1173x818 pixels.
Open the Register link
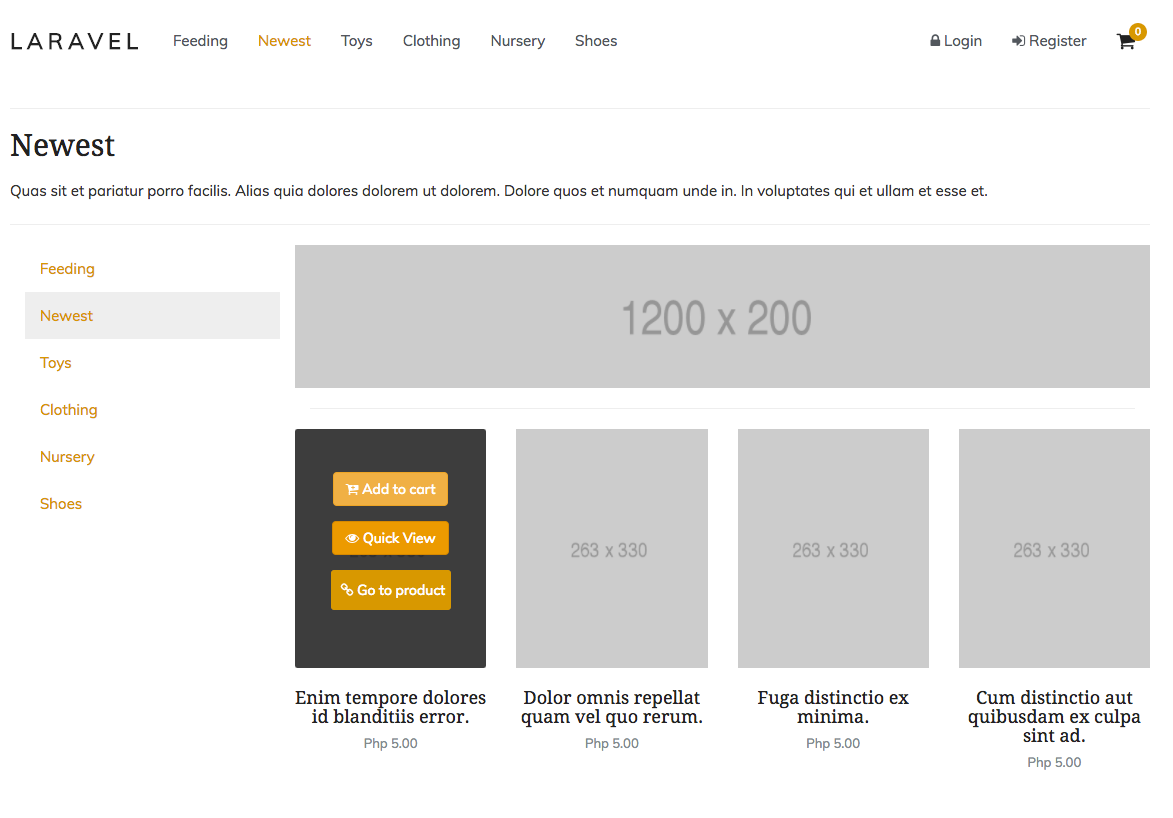[x=1049, y=41]
